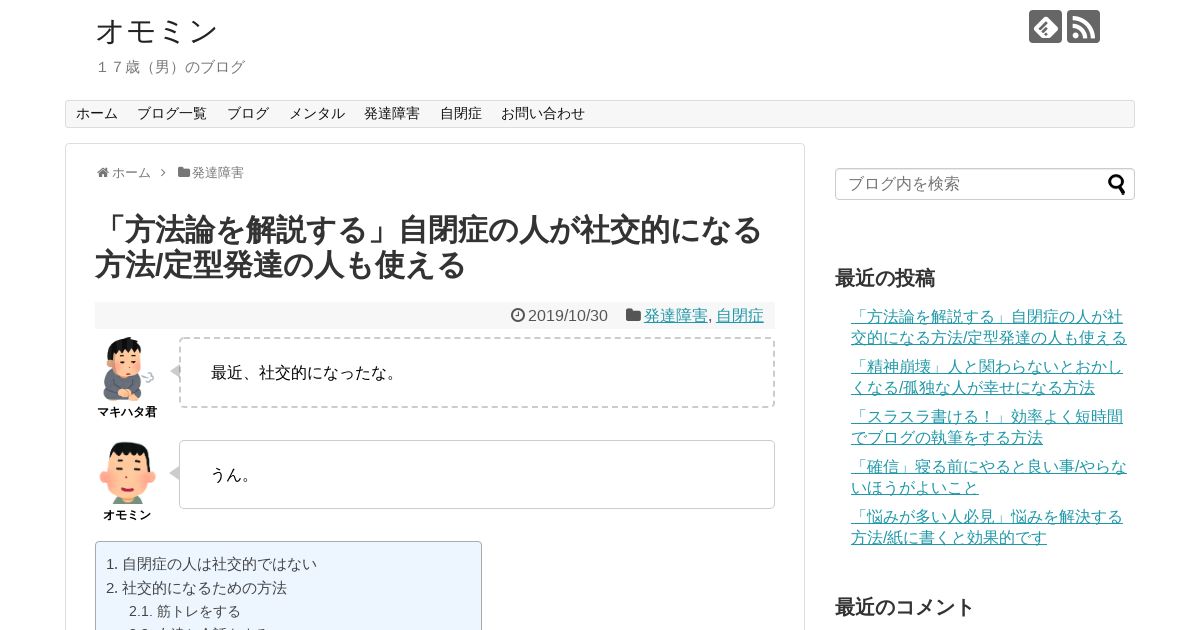Open the ブログ menu item
Image resolution: width=1200 pixels, height=630 pixels.
click(x=248, y=114)
